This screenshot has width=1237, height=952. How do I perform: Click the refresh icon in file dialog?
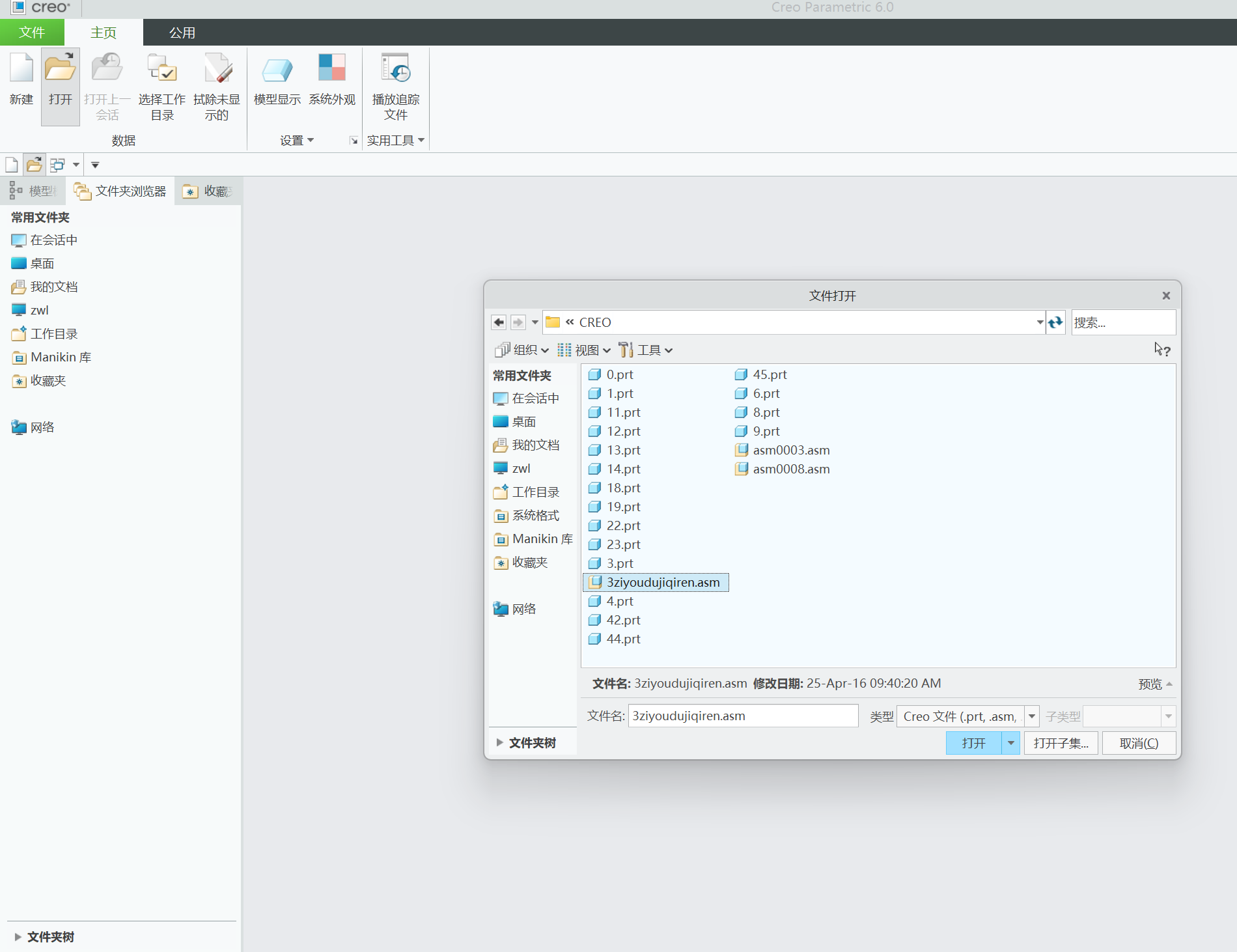(1055, 322)
